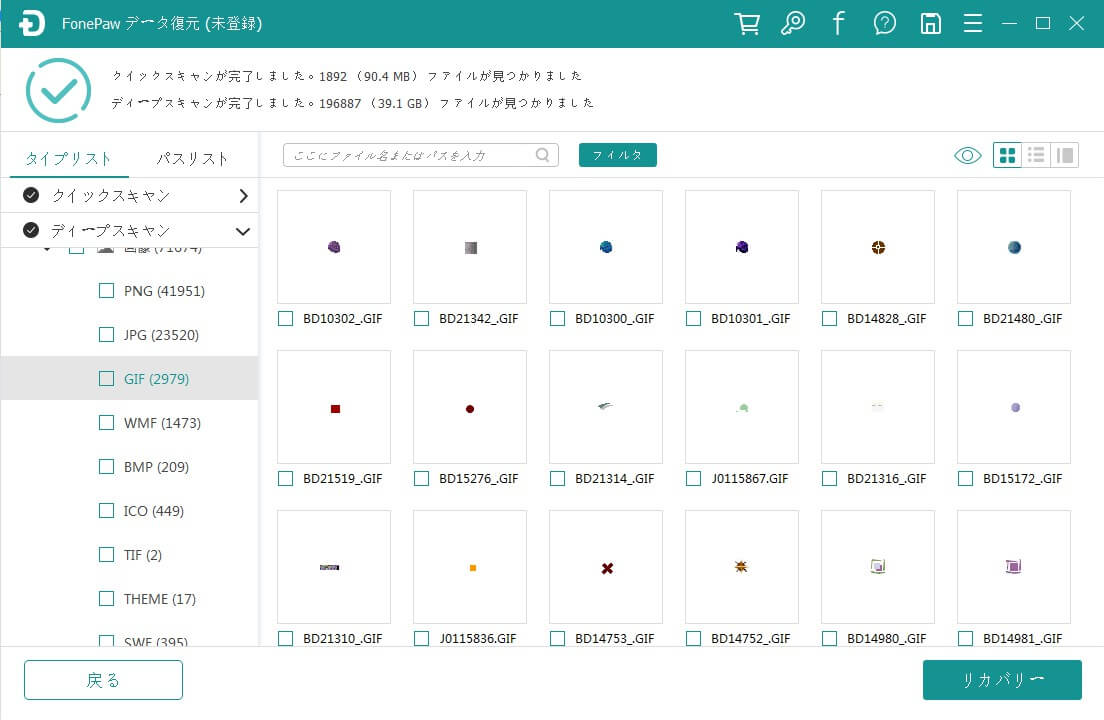Check the GIF (2979) checkbox
The width and height of the screenshot is (1104, 720).
[x=106, y=379]
